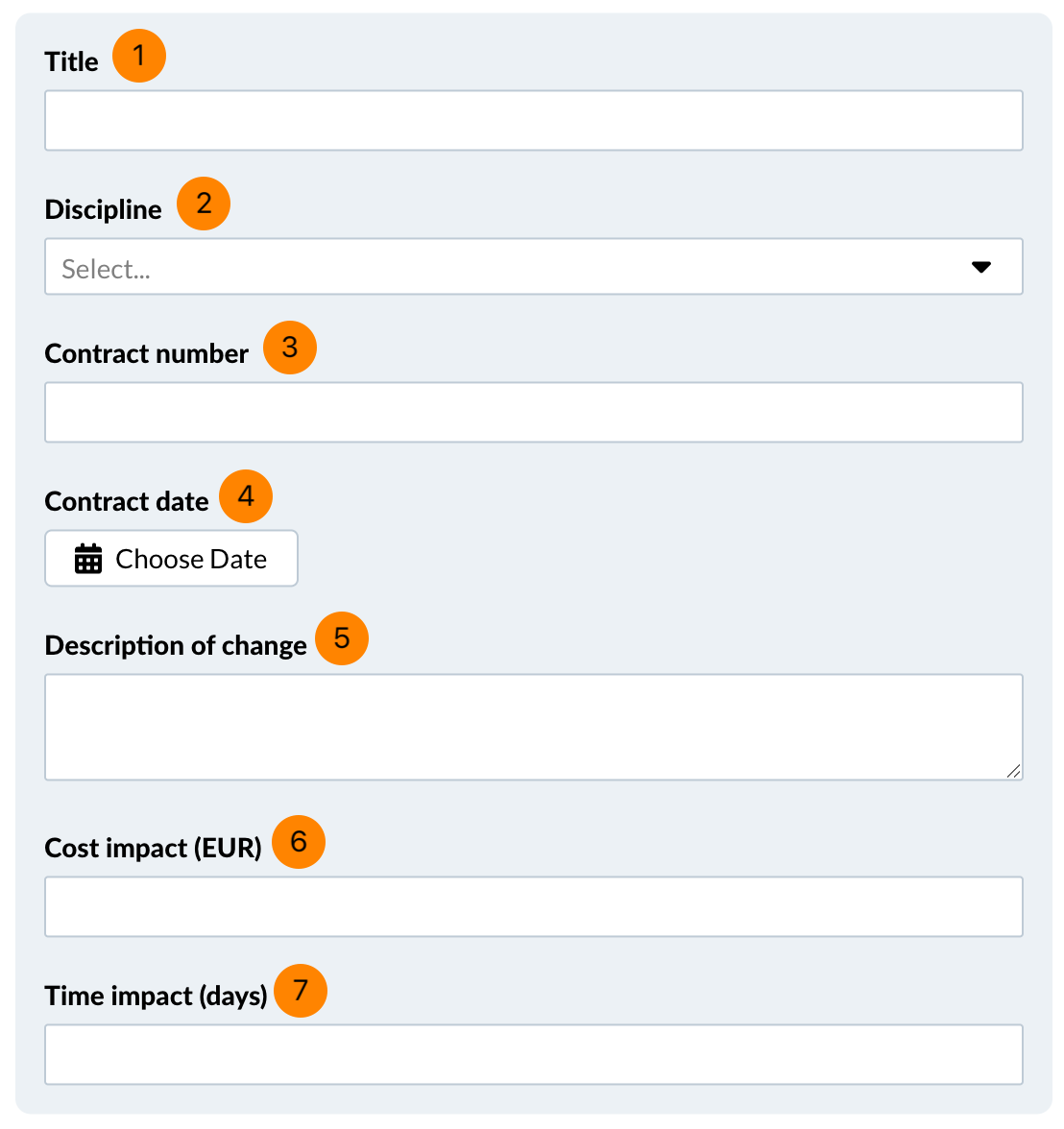The height and width of the screenshot is (1129, 1064).
Task: Expand the Discipline dropdown arrow
Action: tap(980, 267)
